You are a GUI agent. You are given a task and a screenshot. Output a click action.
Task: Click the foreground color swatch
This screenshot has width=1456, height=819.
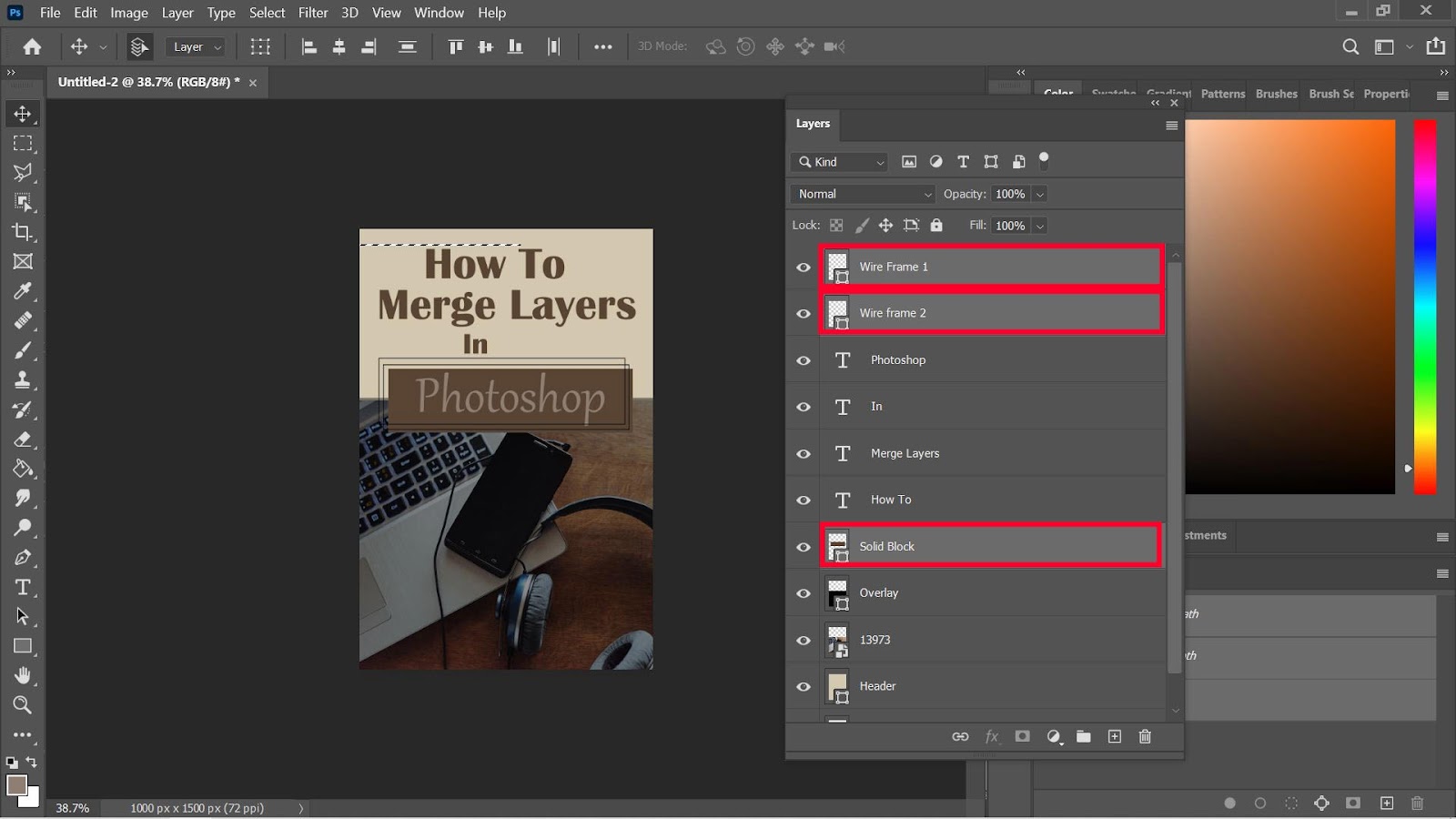point(15,785)
